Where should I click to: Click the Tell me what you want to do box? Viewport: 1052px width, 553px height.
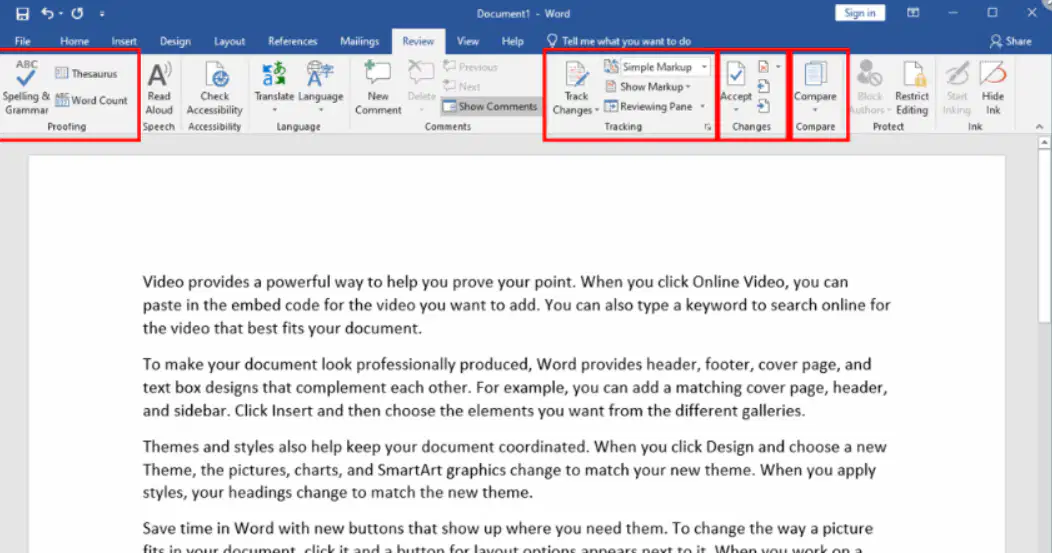pos(619,41)
